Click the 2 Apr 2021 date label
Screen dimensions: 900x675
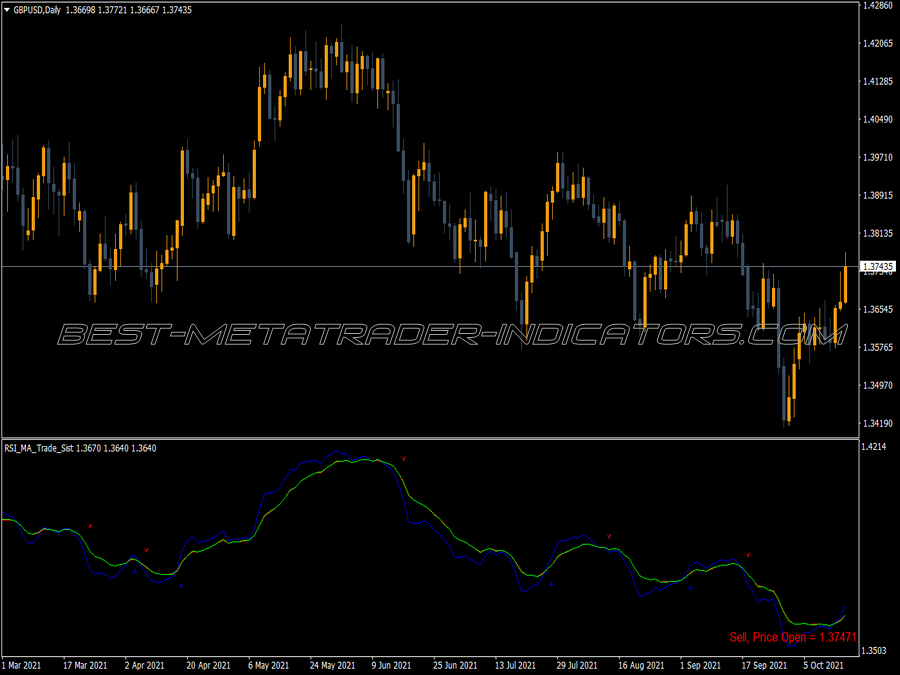tap(144, 666)
